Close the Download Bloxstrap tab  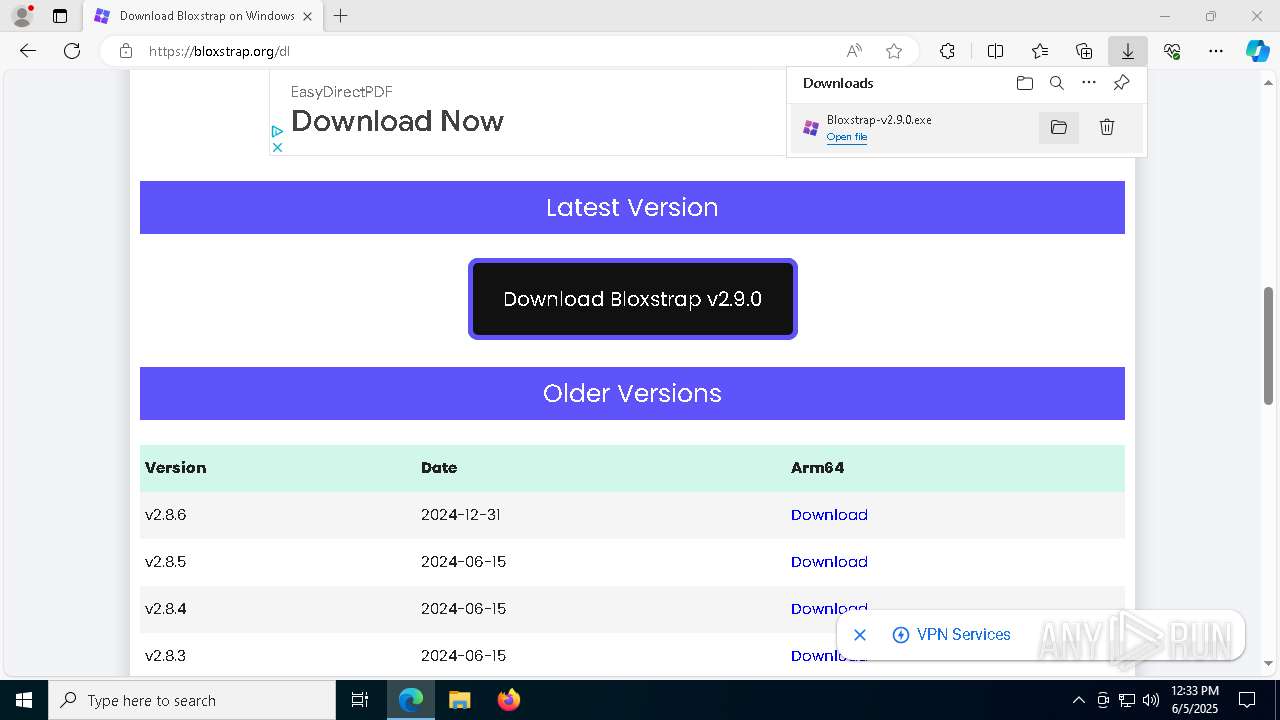(309, 16)
